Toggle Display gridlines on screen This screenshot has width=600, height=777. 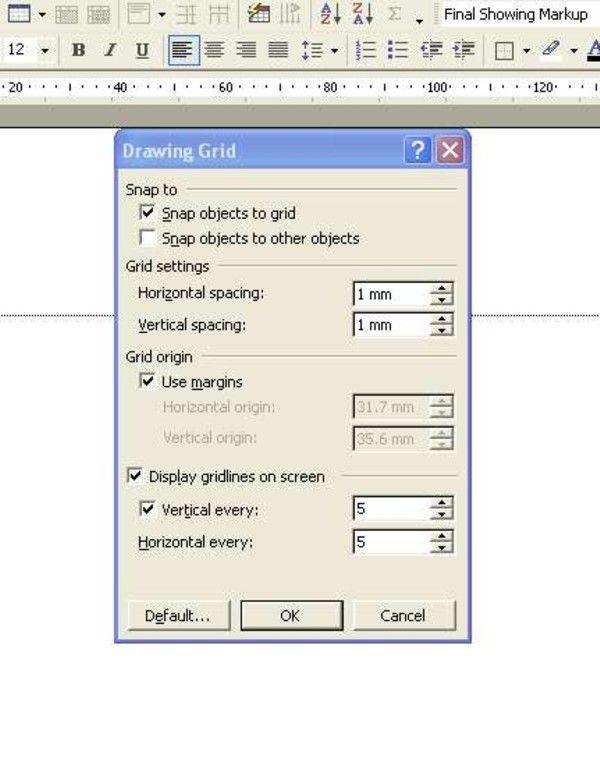[135, 477]
